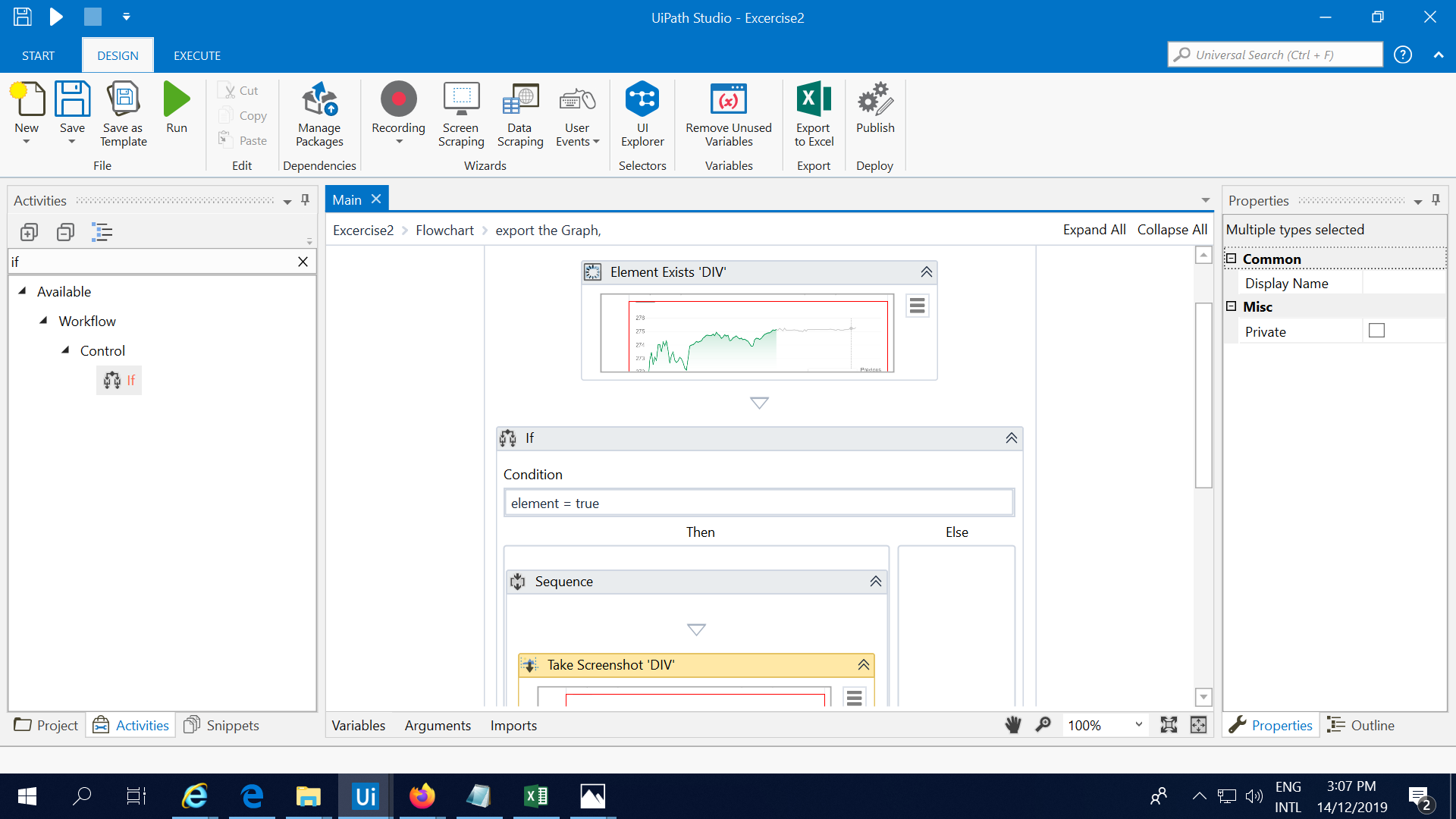Click the Expand All link
The width and height of the screenshot is (1456, 819).
coord(1094,229)
